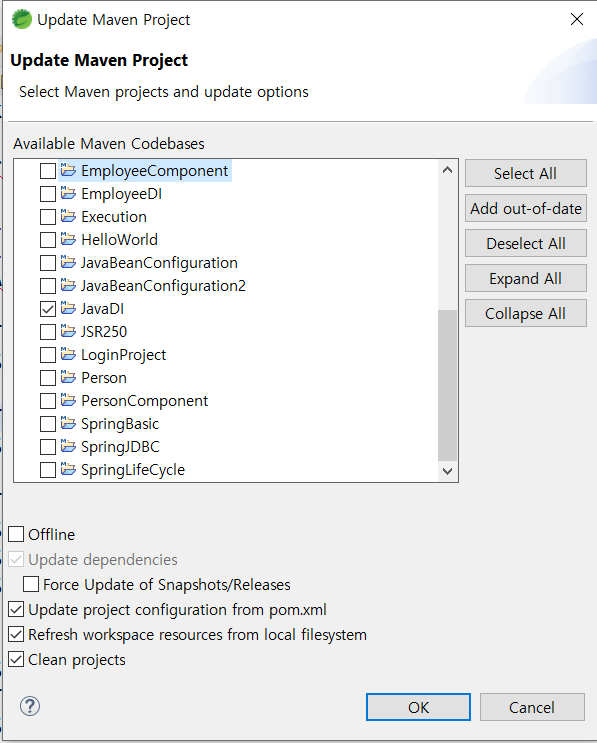This screenshot has width=597, height=743.
Task: Select the JavaDI project name
Action: point(102,308)
